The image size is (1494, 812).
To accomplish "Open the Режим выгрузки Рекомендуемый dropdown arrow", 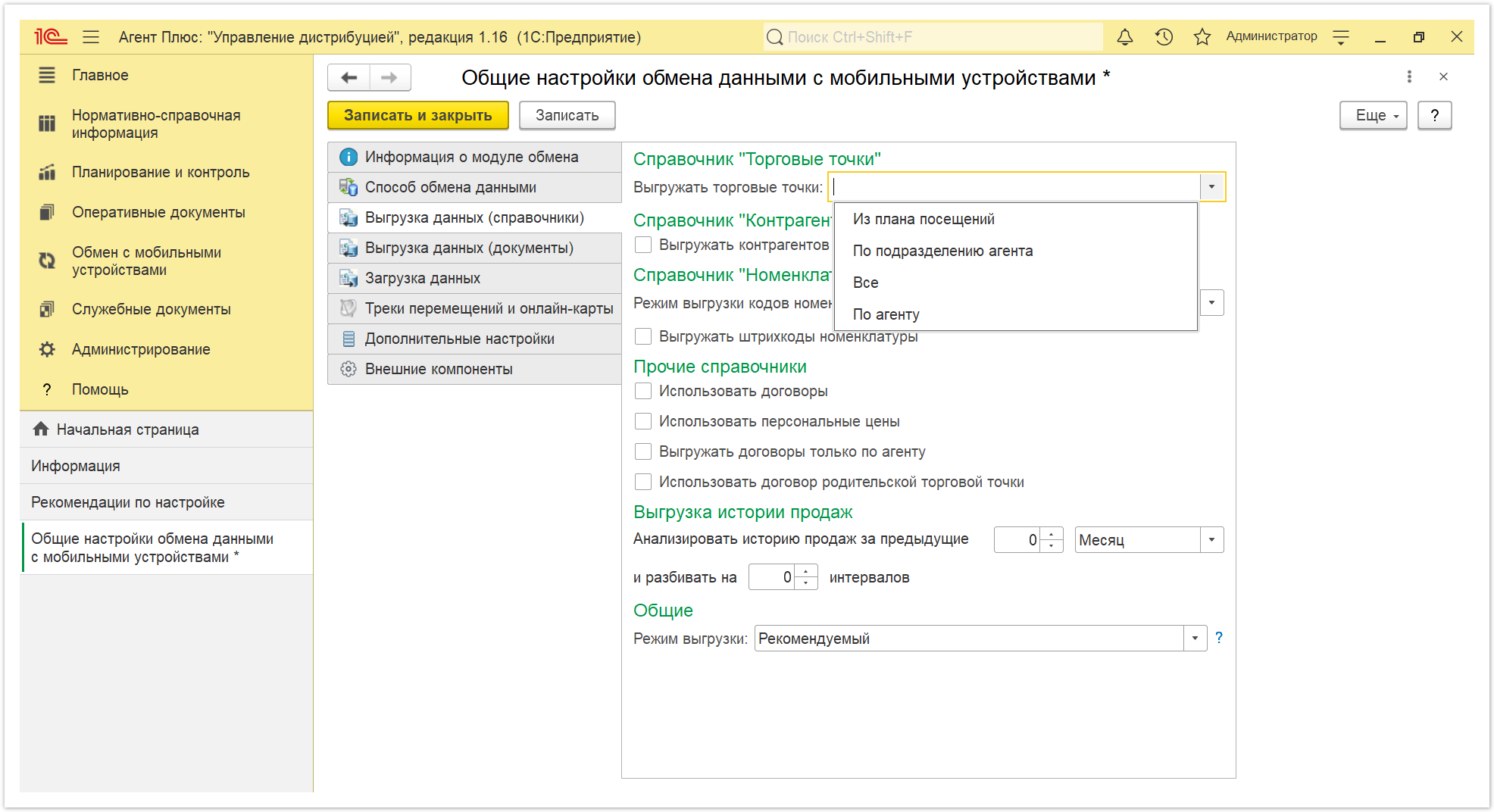I will click(x=1195, y=639).
